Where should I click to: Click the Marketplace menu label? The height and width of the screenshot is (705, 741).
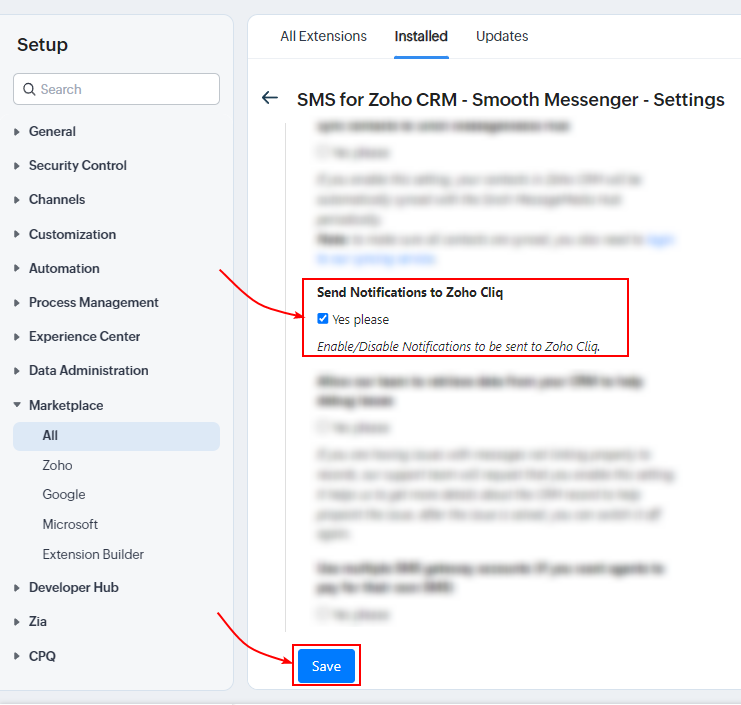tap(66, 405)
